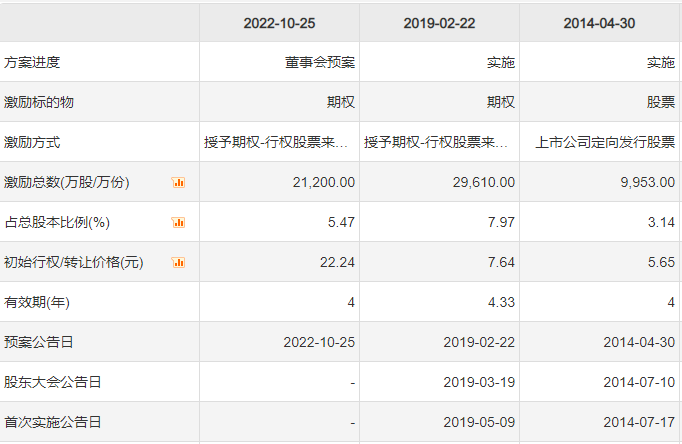Select the 29,610.00 cell

click(480, 182)
